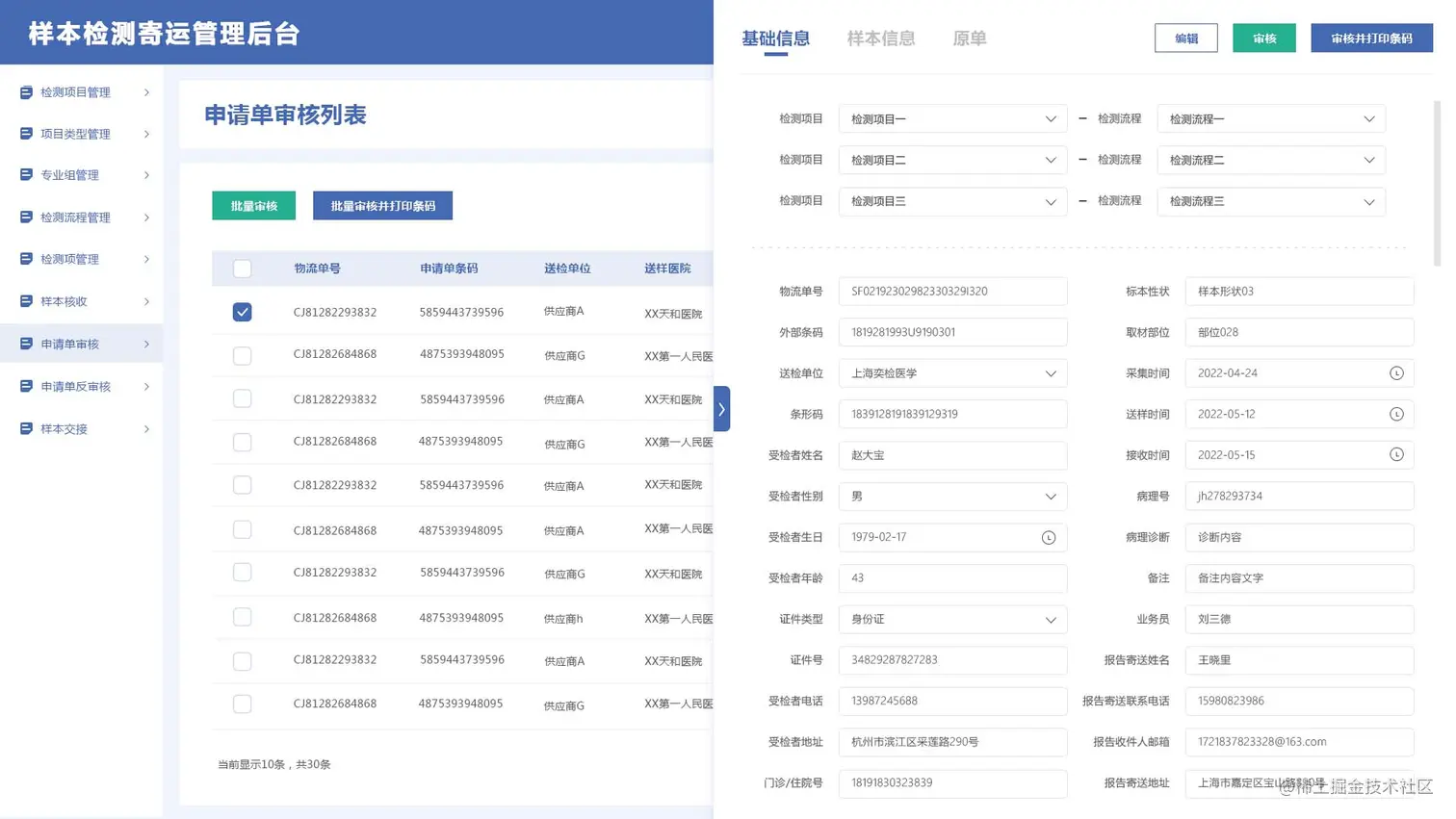Check the row with CJ81282684868 and 供应商A
This screenshot has height=819, width=1456.
pos(243,529)
